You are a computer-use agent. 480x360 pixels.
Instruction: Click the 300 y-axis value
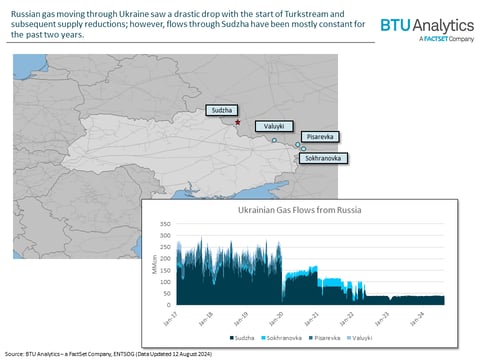click(x=165, y=235)
